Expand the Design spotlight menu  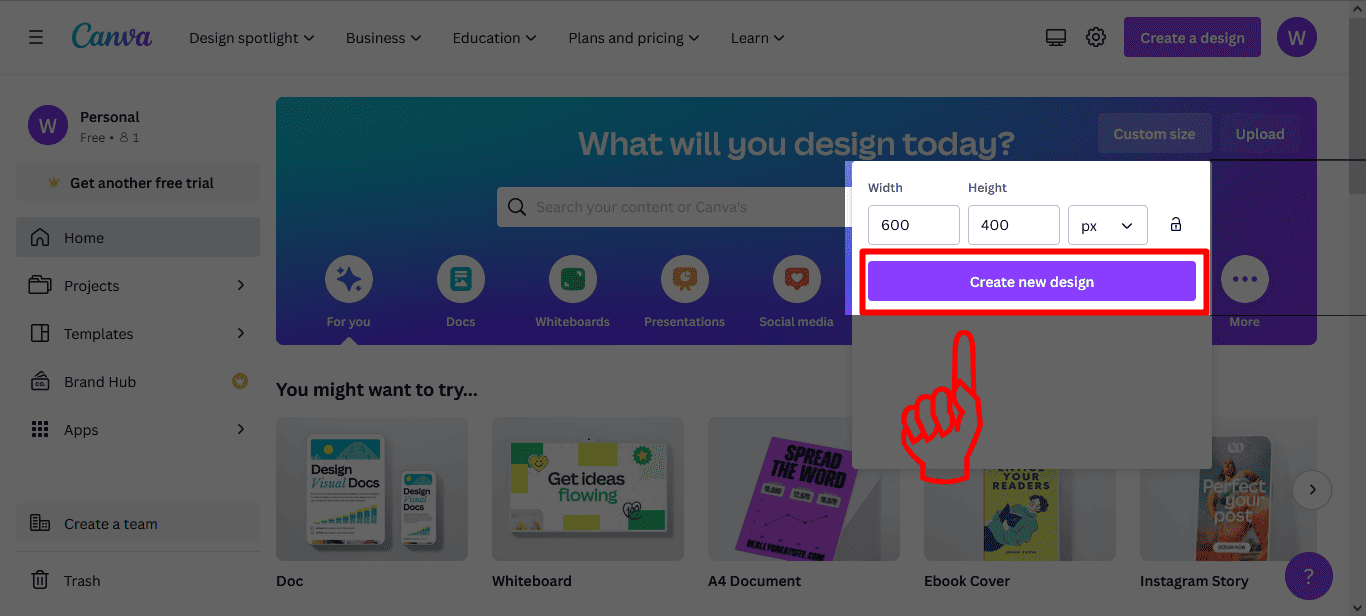tap(251, 38)
